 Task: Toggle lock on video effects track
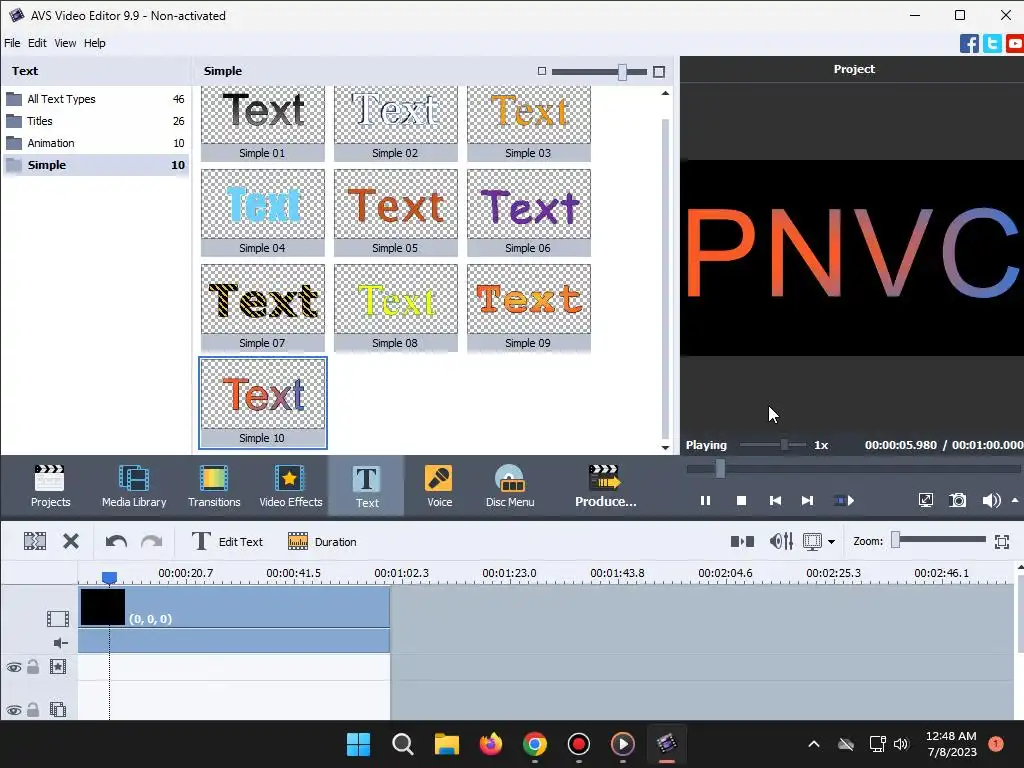pos(33,667)
